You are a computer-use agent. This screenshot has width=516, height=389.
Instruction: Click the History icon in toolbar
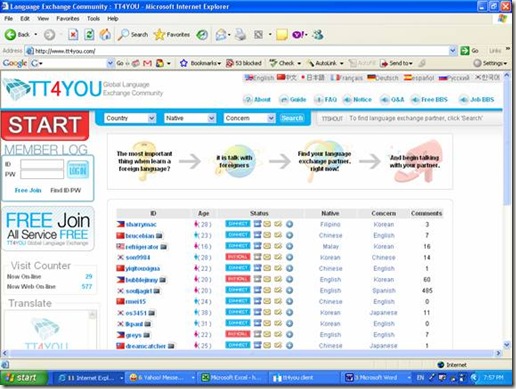202,34
